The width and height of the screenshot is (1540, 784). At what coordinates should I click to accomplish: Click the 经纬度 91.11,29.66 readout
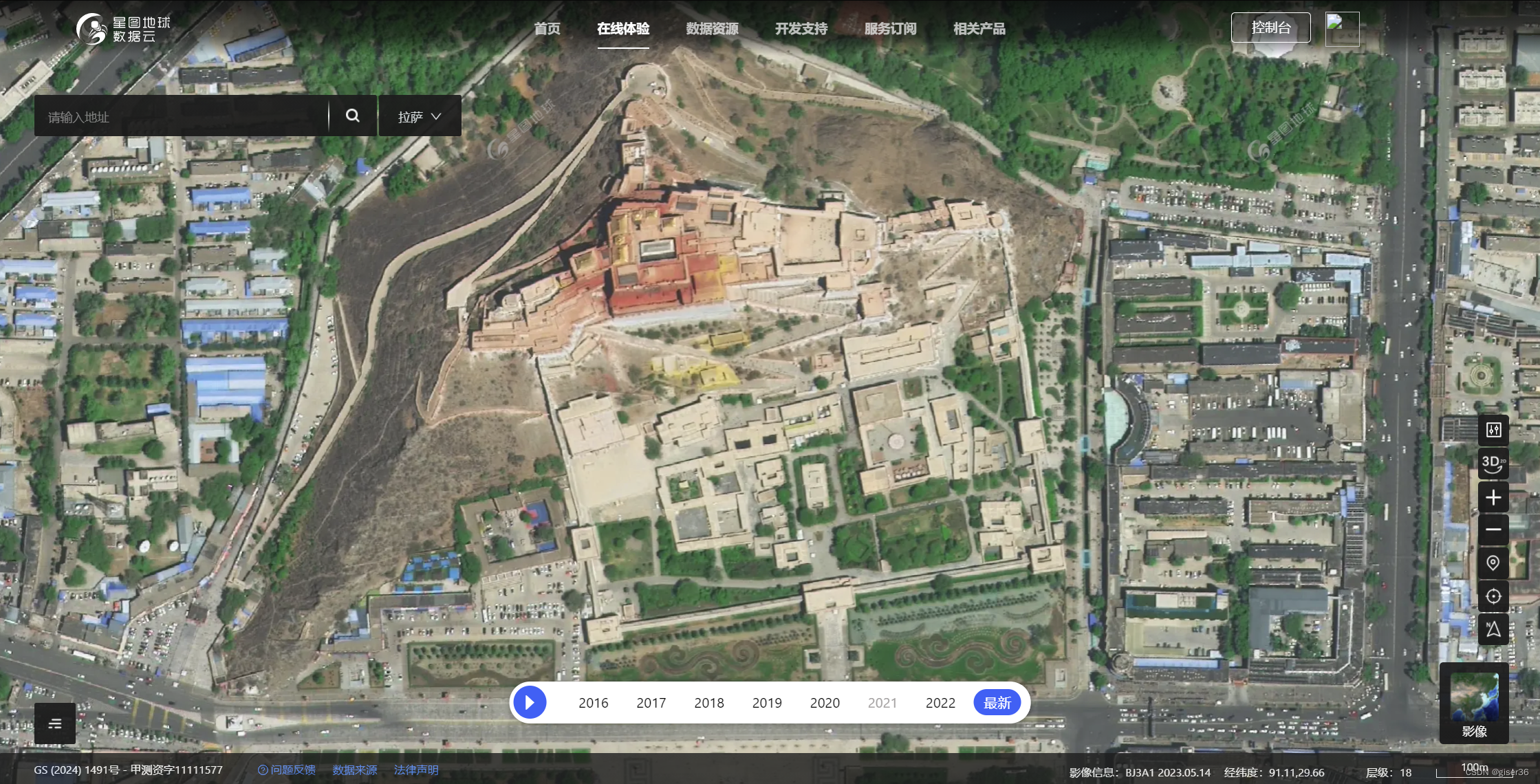click(1275, 772)
